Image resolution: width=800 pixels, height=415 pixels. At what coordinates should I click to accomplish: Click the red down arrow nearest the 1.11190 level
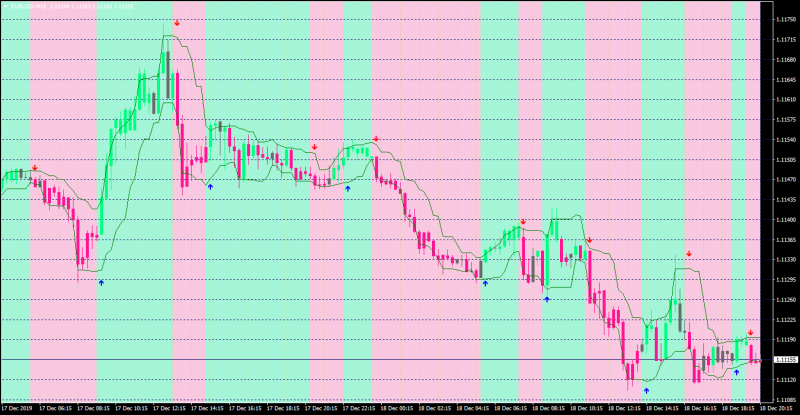[x=751, y=333]
